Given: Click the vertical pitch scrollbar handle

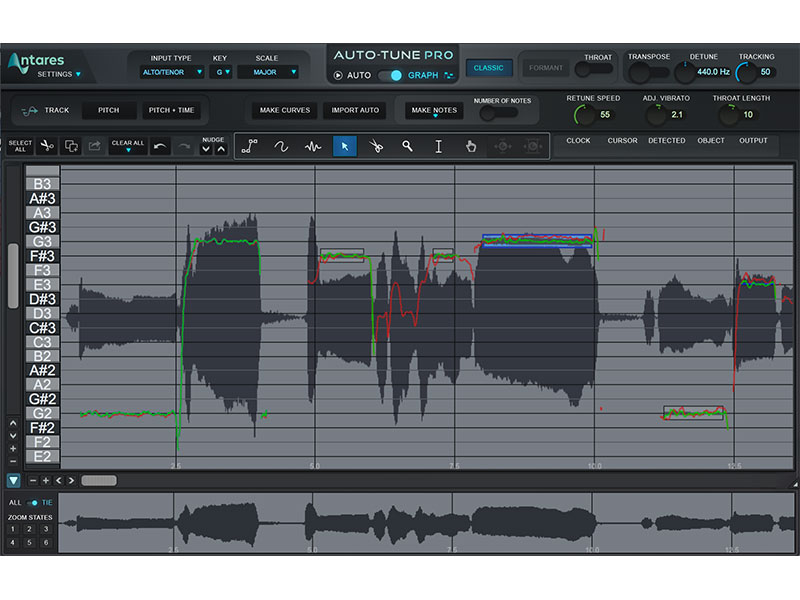Looking at the screenshot, I should tap(13, 276).
